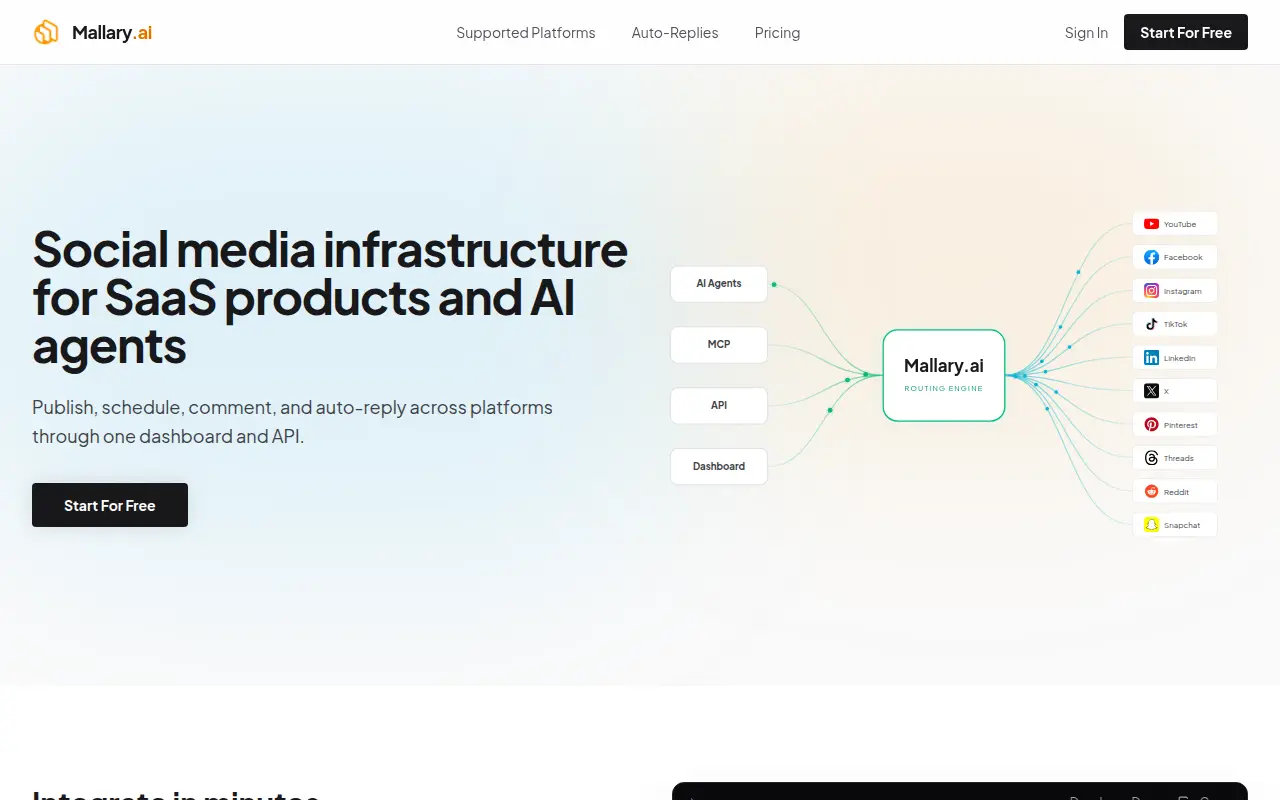Click the Mallary.ai Routing Engine box
The image size is (1280, 800).
point(944,375)
